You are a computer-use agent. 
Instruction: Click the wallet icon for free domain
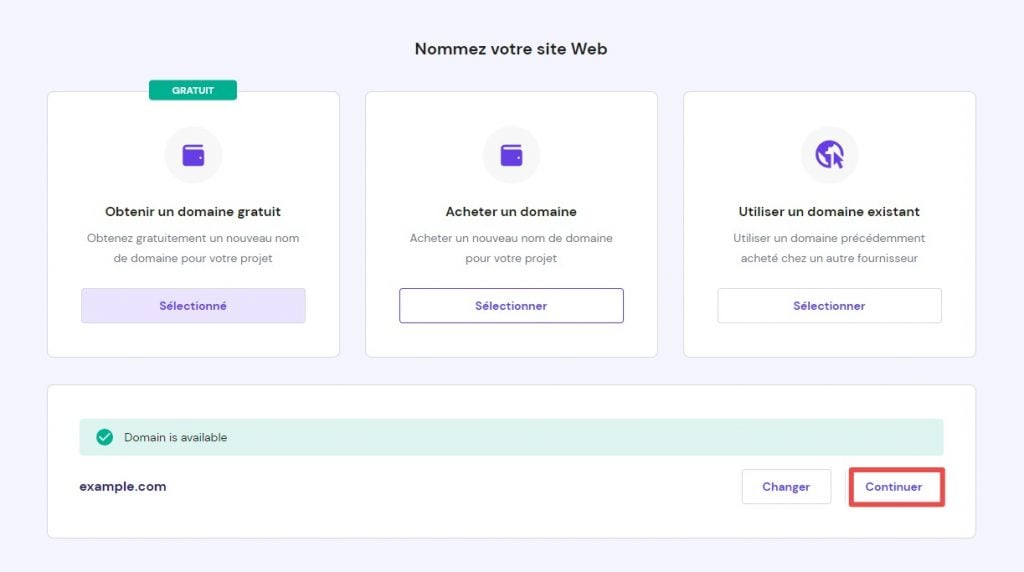tap(193, 155)
